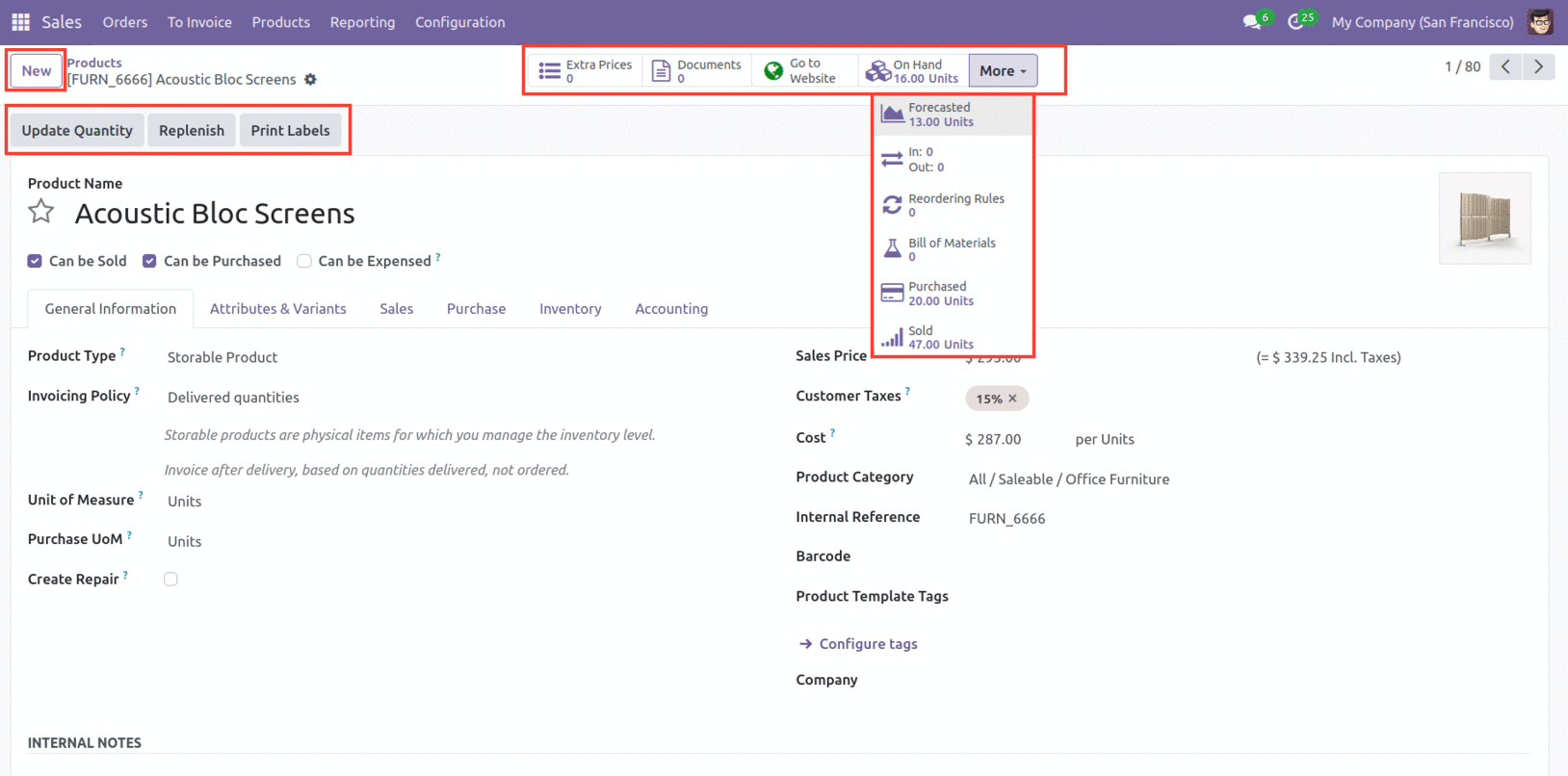This screenshot has width=1568, height=776.
Task: Click the Go to Website globe button
Action: point(801,71)
